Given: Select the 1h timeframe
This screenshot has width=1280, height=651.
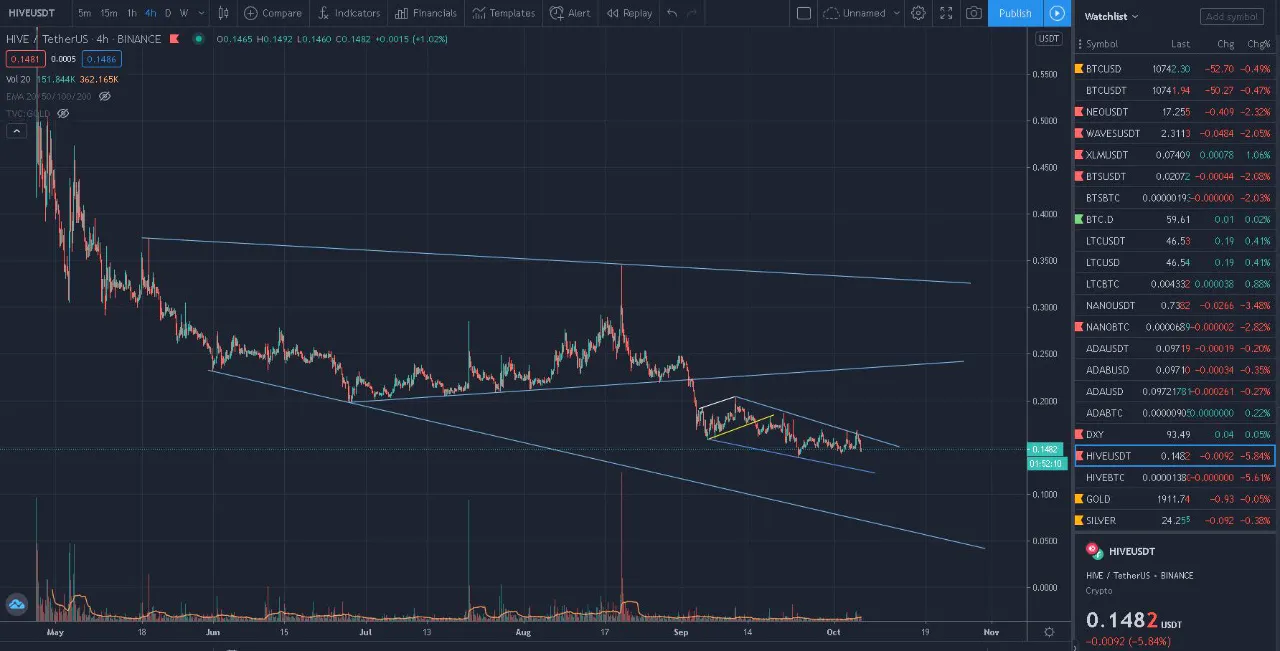Looking at the screenshot, I should (x=131, y=13).
